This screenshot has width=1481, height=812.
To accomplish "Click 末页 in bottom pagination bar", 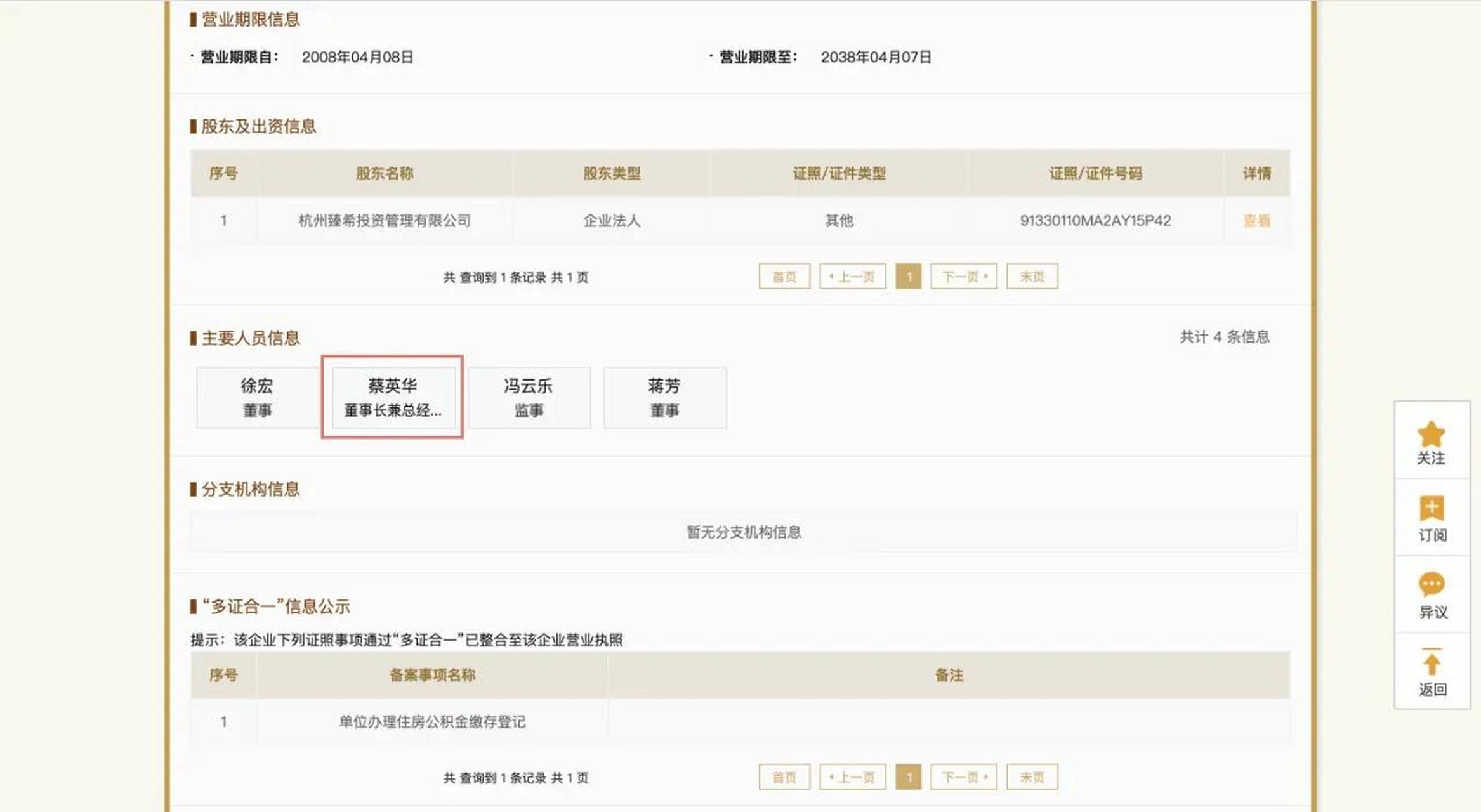I will point(1031,776).
